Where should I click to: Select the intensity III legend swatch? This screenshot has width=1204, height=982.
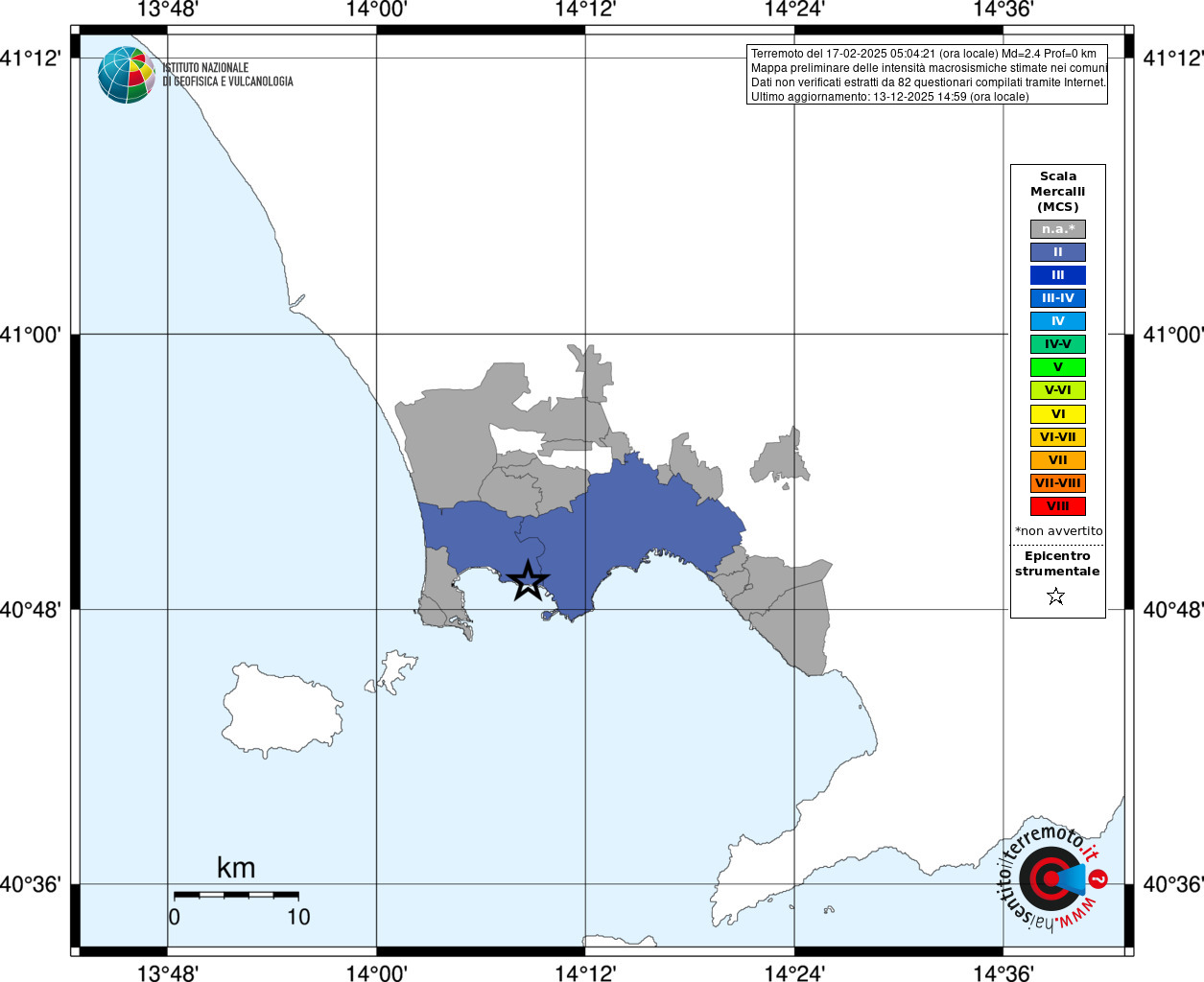tap(1057, 275)
